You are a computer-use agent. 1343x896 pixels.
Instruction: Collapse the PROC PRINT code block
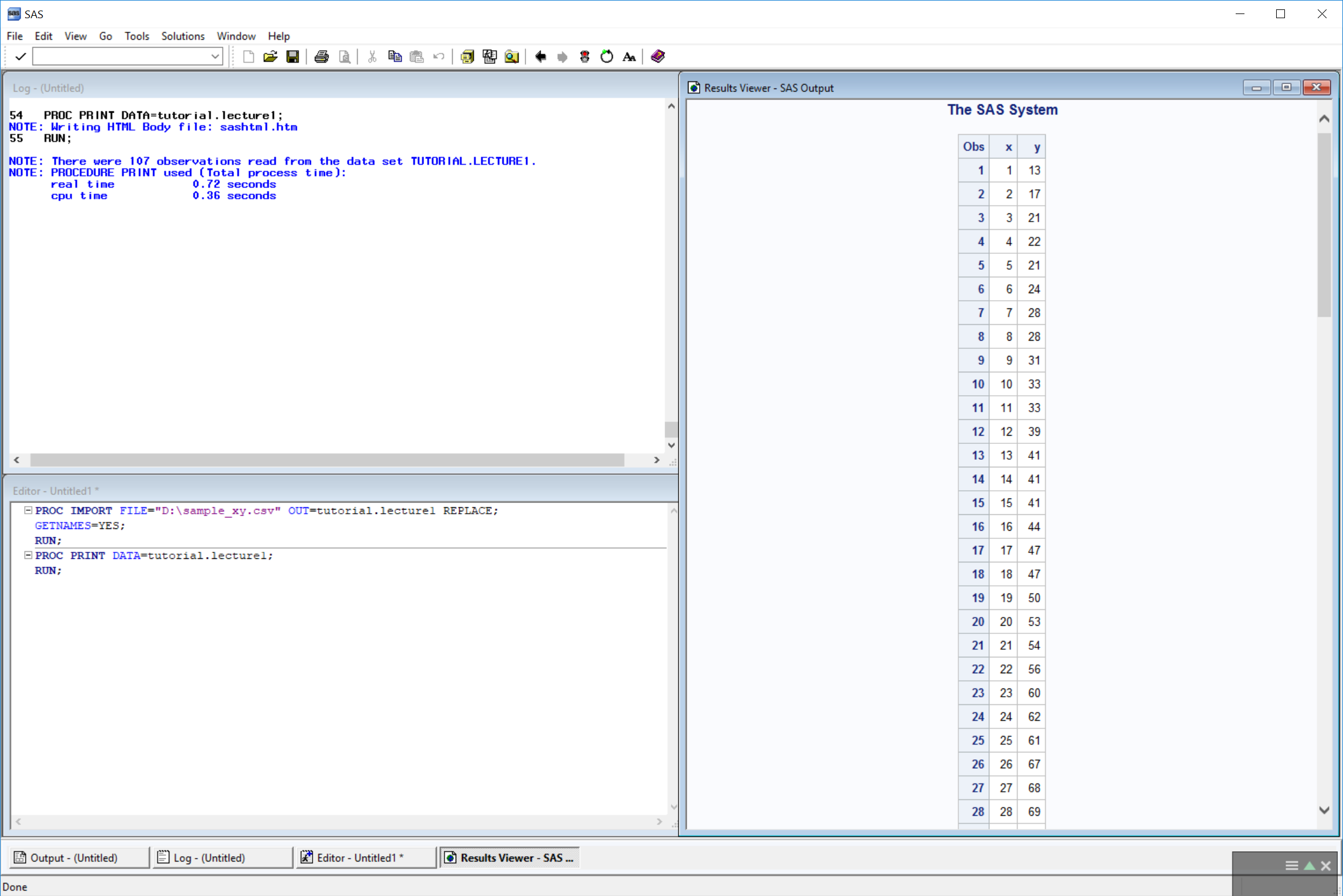(x=28, y=555)
